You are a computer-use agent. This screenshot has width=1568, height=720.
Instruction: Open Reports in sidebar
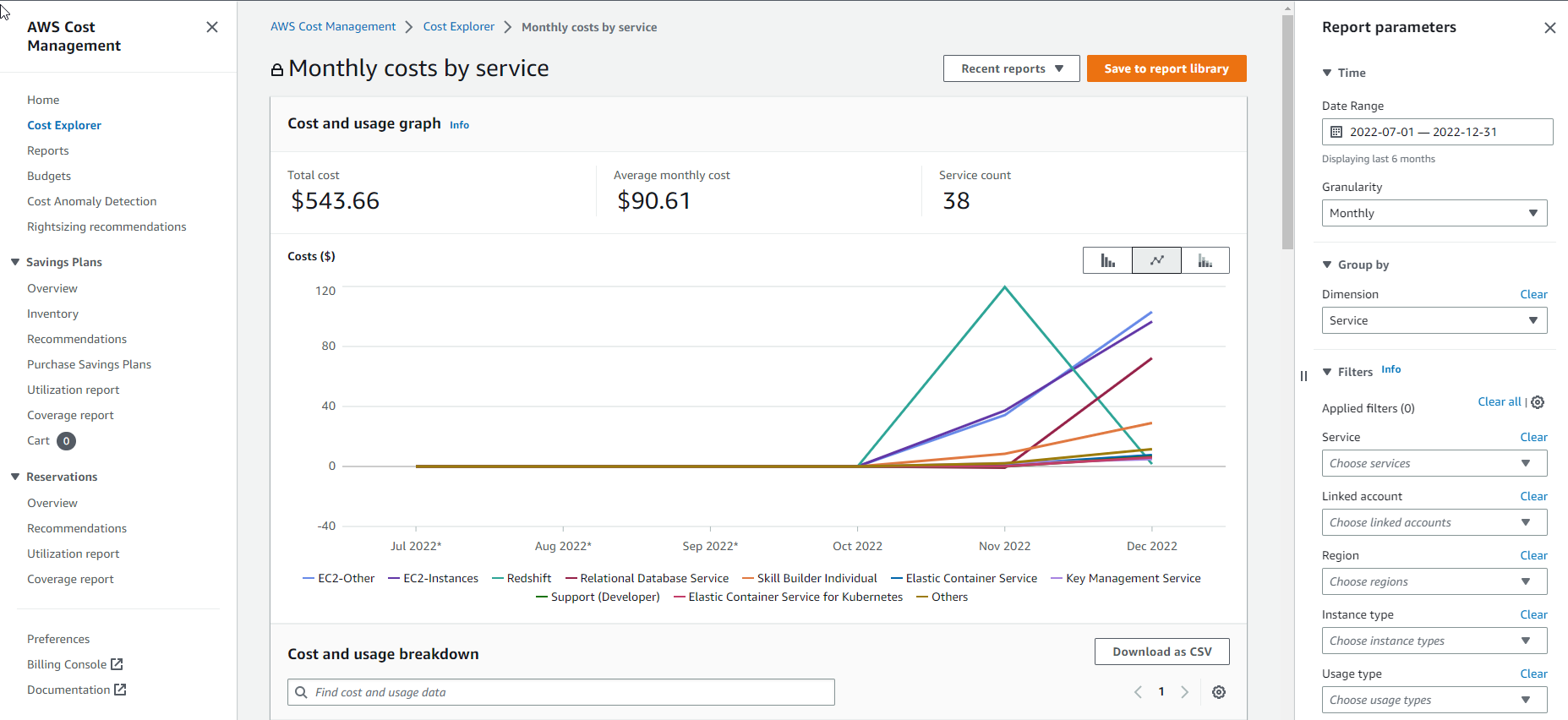click(48, 150)
